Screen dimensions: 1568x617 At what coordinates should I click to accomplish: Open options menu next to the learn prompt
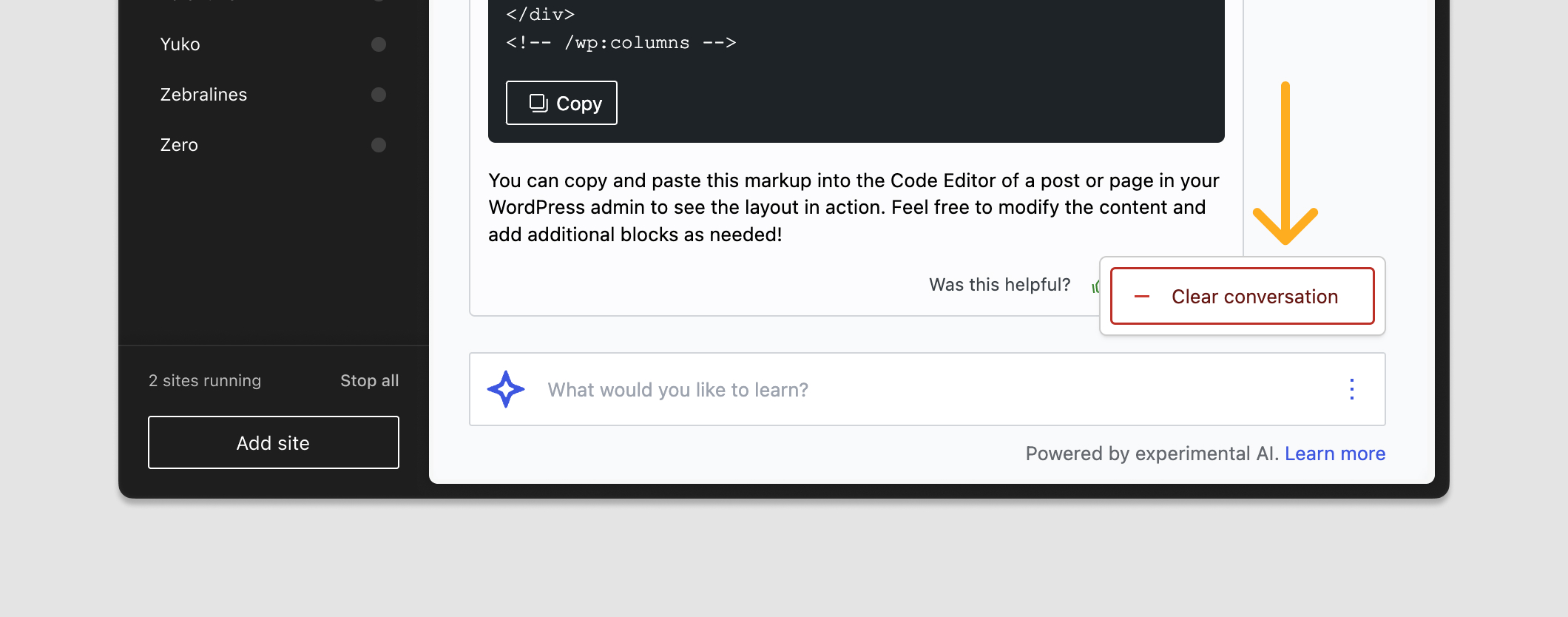(1351, 389)
